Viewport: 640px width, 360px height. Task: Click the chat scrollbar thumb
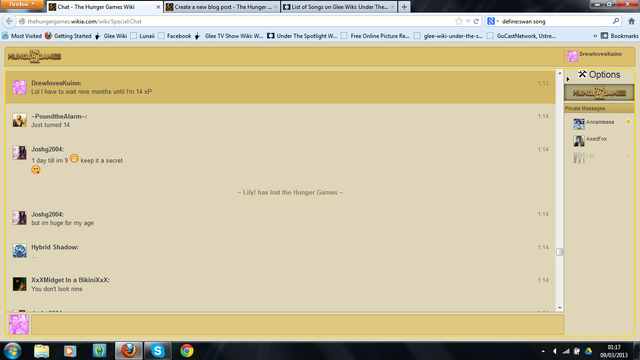(560, 252)
